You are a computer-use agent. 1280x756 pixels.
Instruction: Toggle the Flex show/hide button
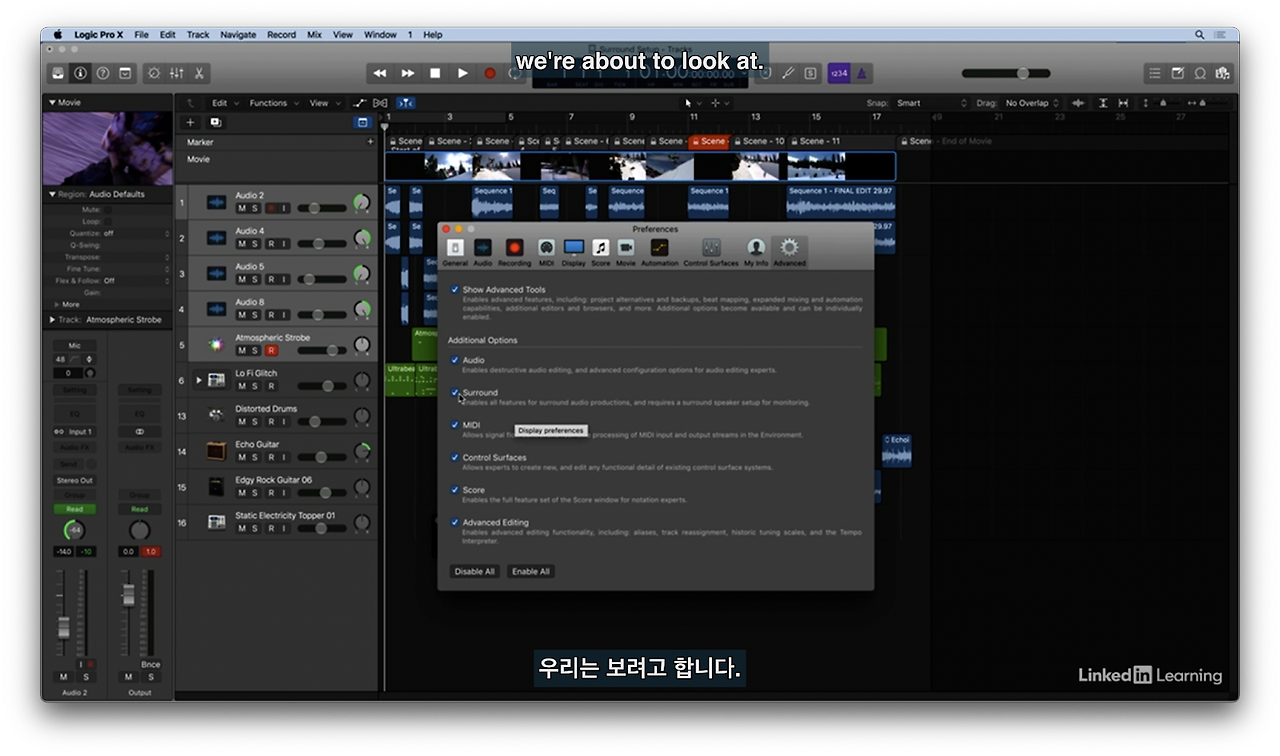click(380, 103)
